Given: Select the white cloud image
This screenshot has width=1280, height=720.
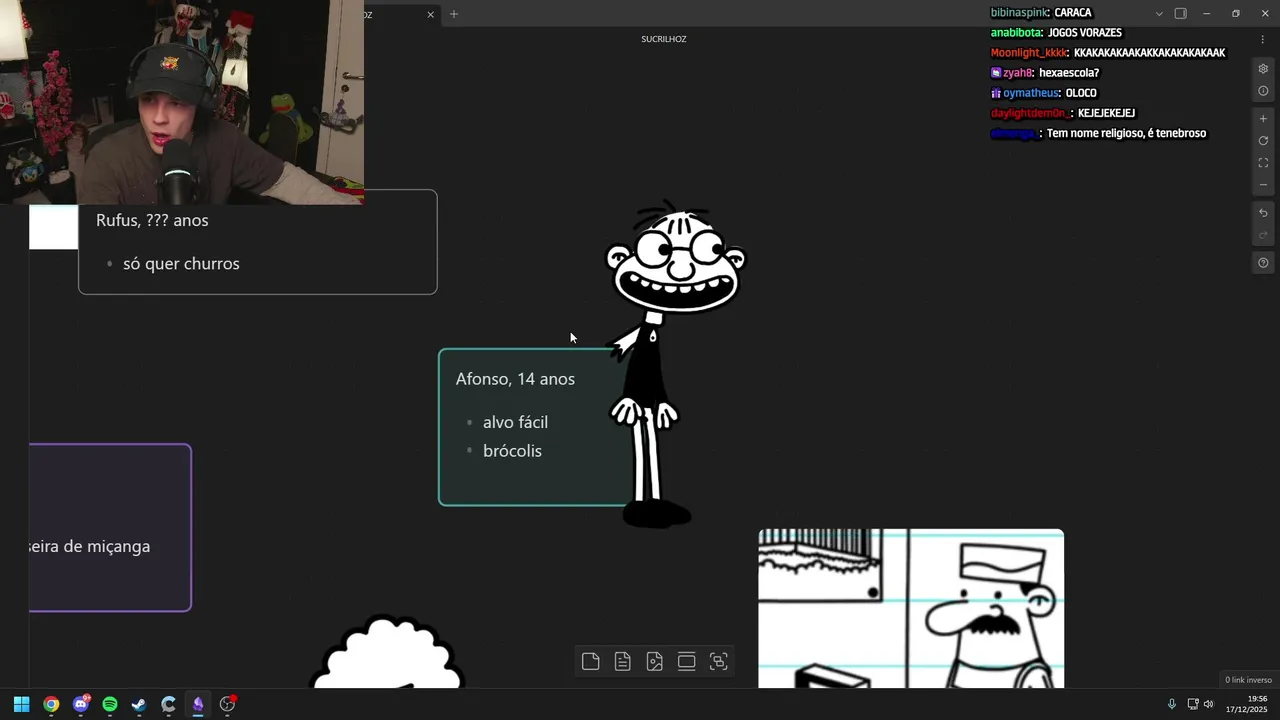Looking at the screenshot, I should pos(389,652).
